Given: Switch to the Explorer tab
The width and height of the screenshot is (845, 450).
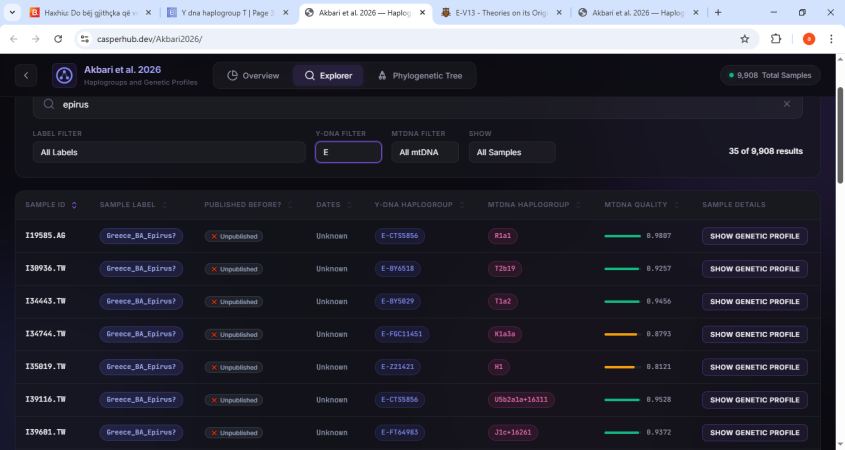Looking at the screenshot, I should click(x=328, y=75).
